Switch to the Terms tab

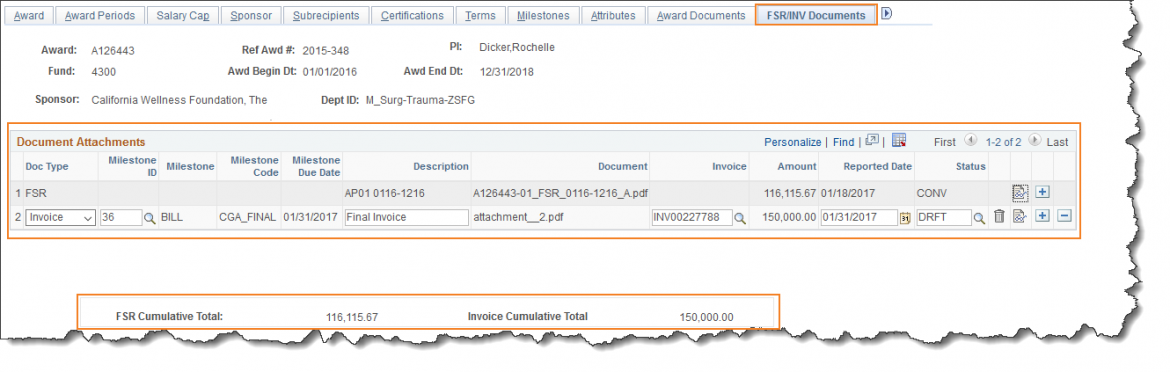[x=480, y=15]
